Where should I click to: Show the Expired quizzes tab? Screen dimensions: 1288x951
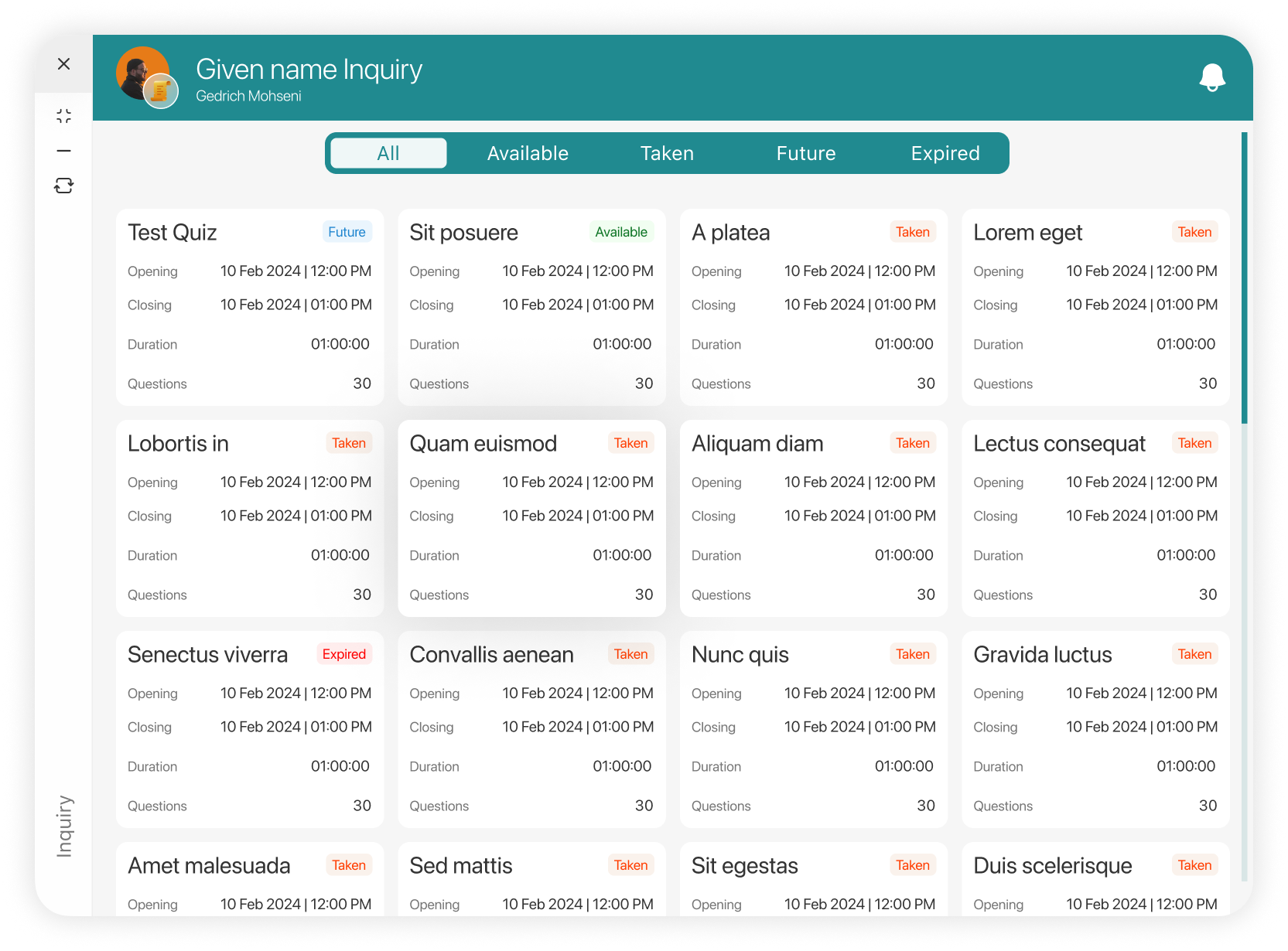click(945, 153)
